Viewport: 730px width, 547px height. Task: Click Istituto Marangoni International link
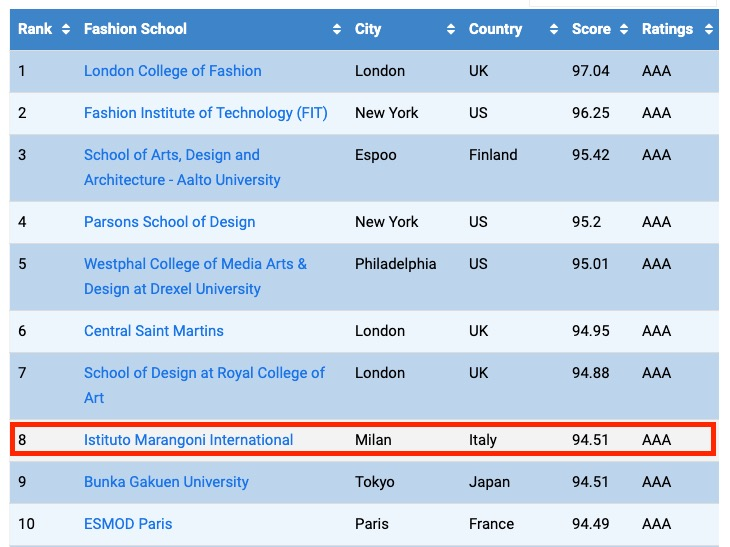point(189,440)
